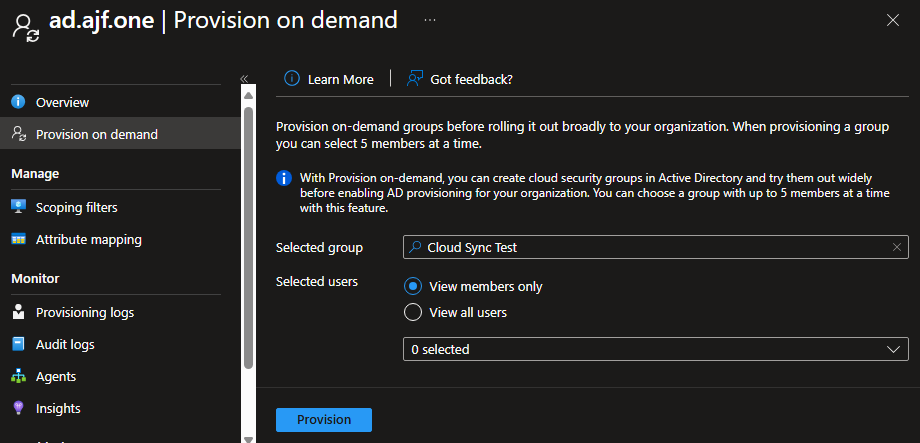Viewport: 920px width, 443px height.
Task: Click the Manage section heading
Action: [x=35, y=174]
